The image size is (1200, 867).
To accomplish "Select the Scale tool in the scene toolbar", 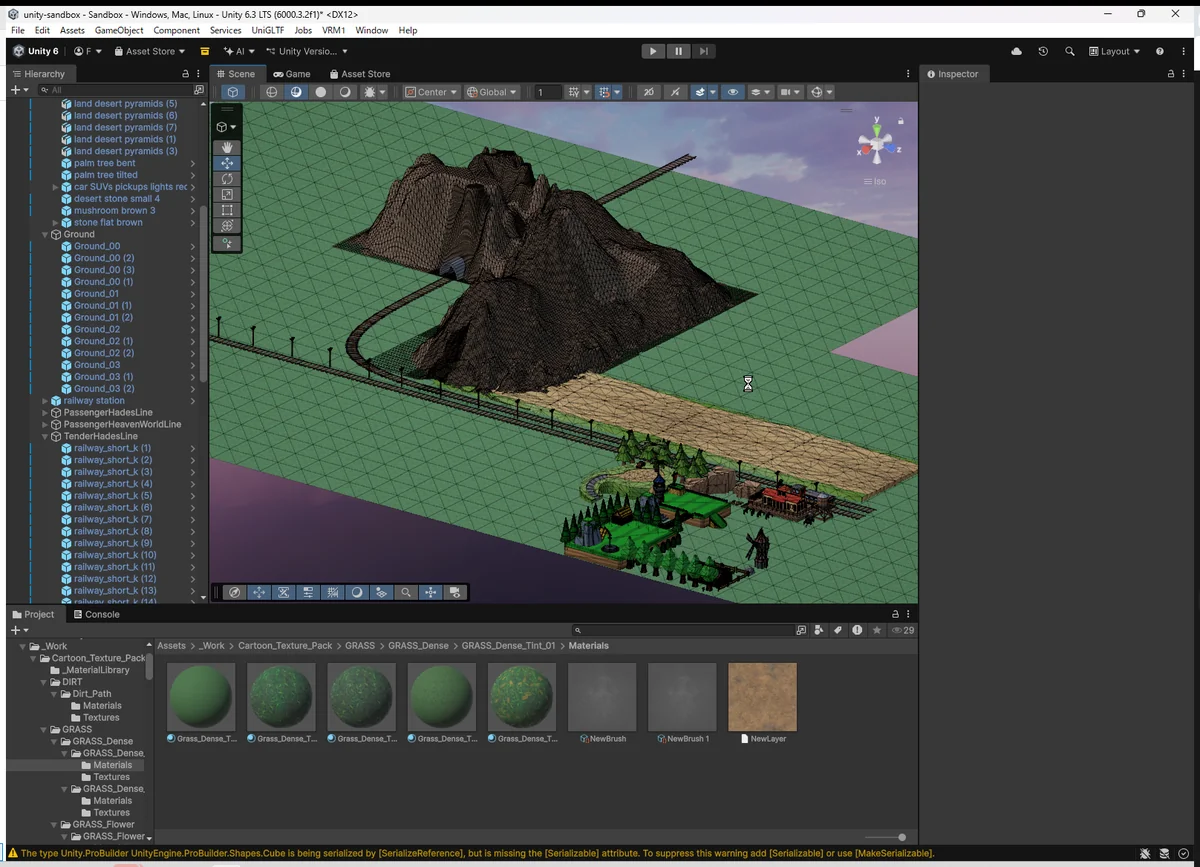I will pyautogui.click(x=227, y=195).
